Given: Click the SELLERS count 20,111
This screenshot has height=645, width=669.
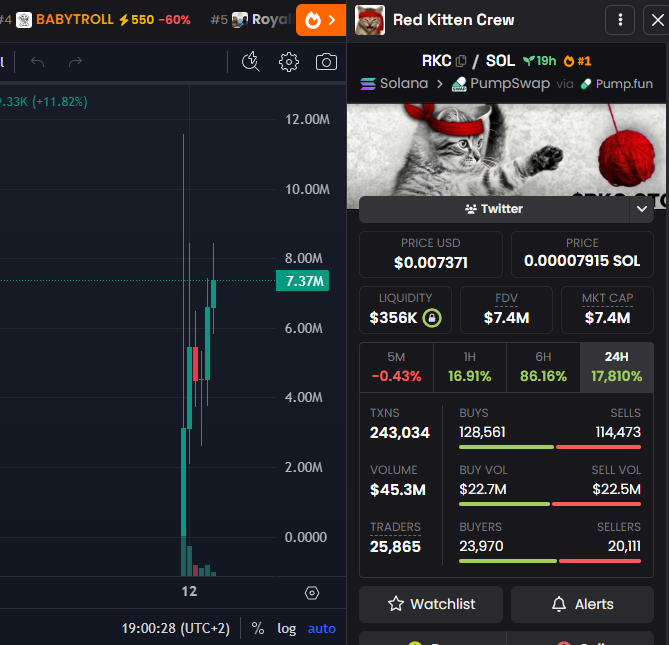Looking at the screenshot, I should click(624, 546).
